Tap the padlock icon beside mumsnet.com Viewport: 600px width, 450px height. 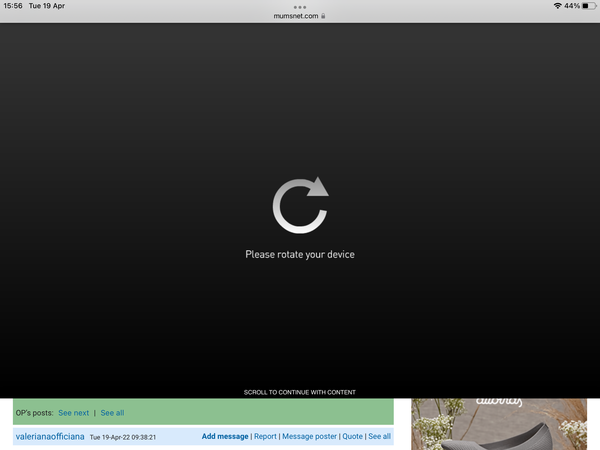click(x=323, y=16)
